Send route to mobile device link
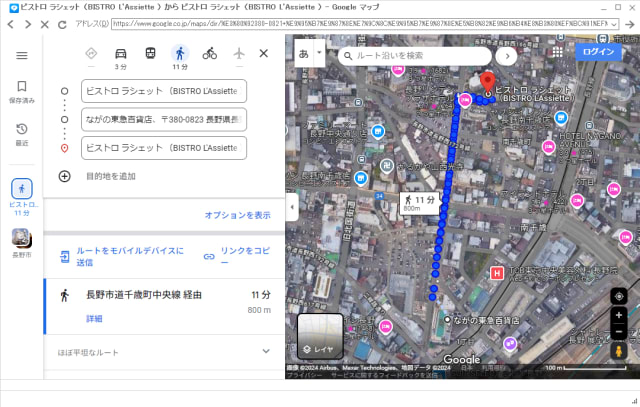This screenshot has height=407, width=640. click(x=122, y=256)
